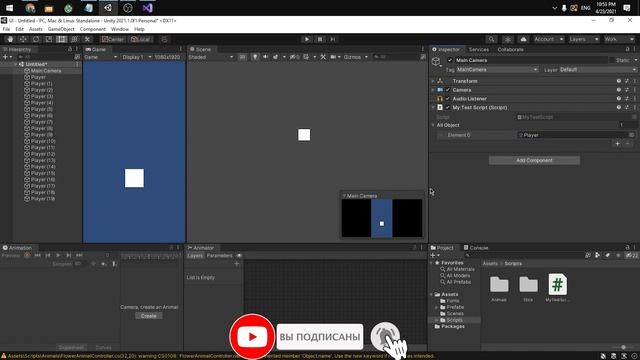The width and height of the screenshot is (640, 360).
Task: Collapse the Untitled scene in Hierarchy
Action: (x=16, y=64)
